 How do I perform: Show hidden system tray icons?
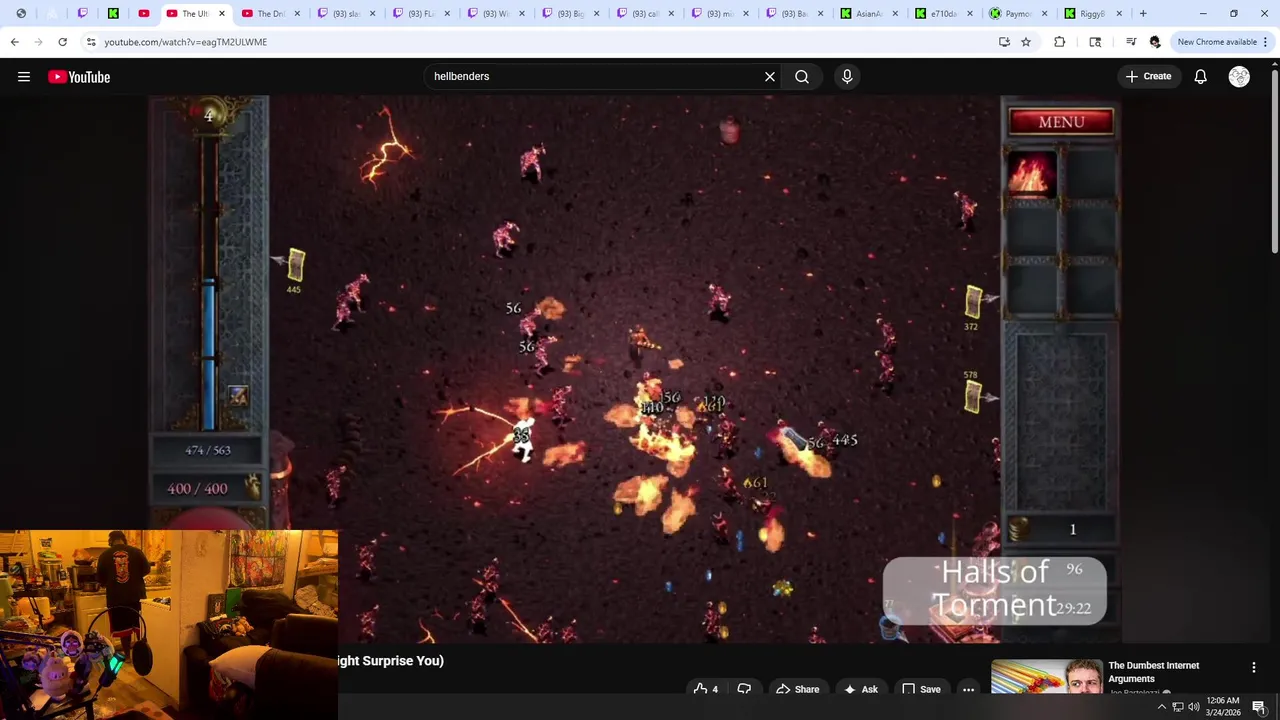[1162, 707]
